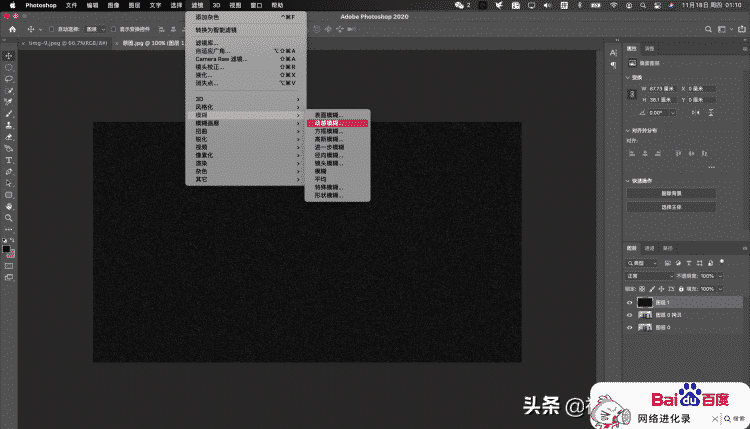Click the flip horizontal icon in Properties
The width and height of the screenshot is (750, 429).
click(695, 113)
